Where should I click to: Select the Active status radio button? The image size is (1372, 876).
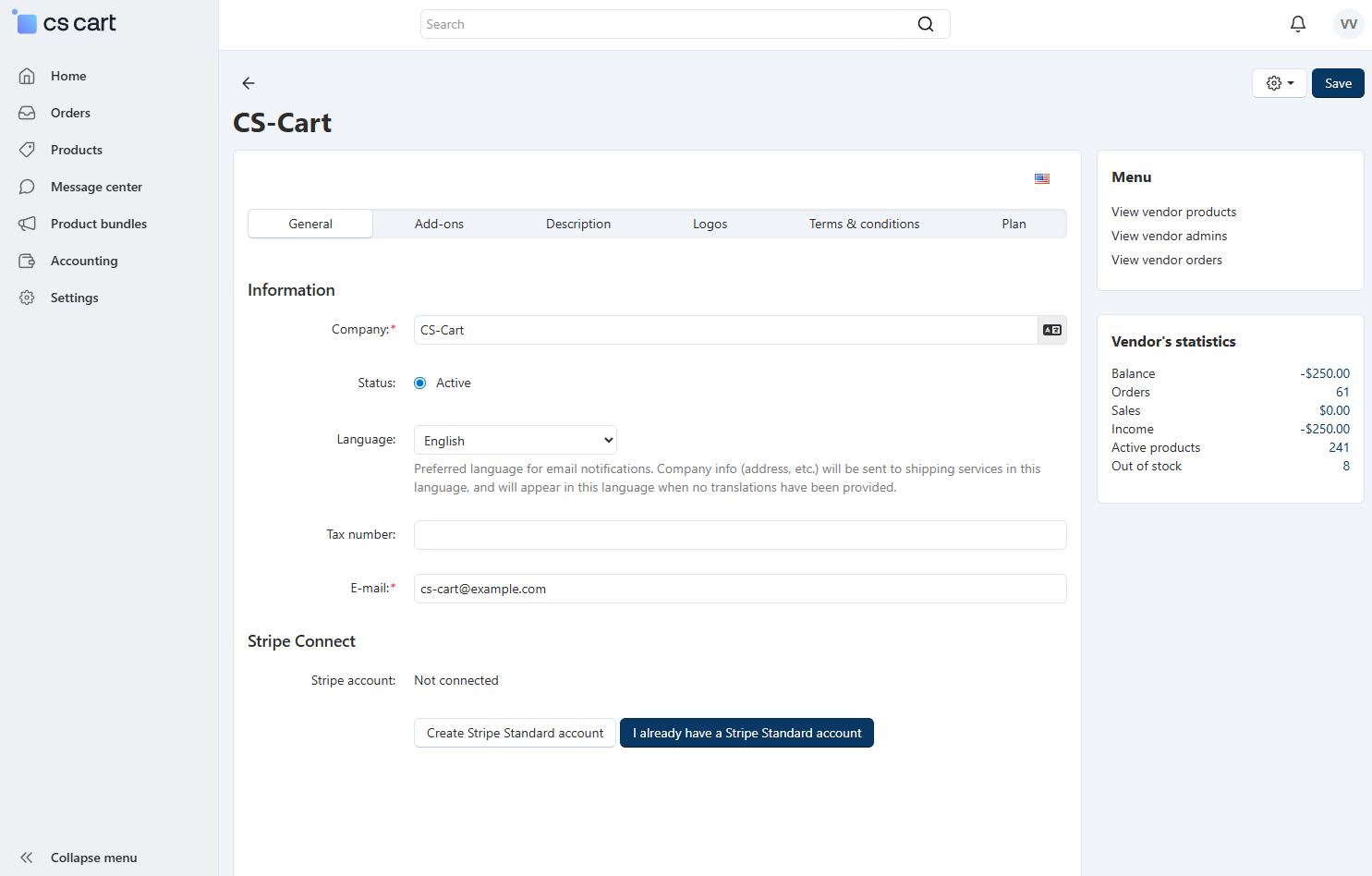coord(420,383)
